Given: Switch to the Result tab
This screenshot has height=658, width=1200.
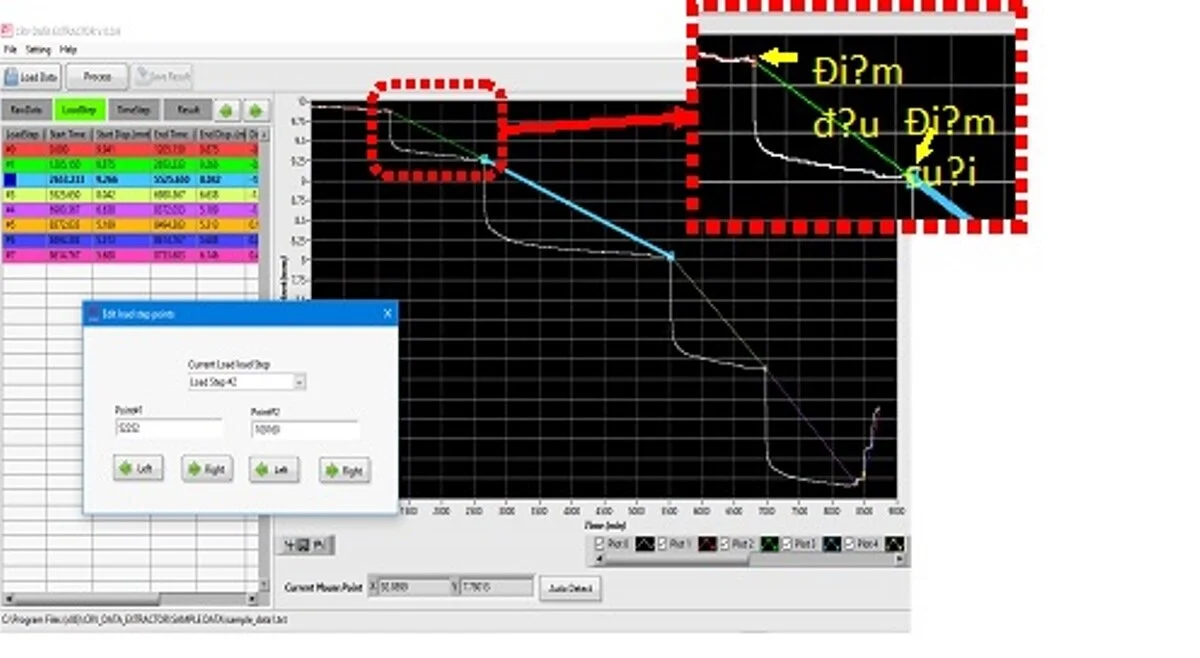Looking at the screenshot, I should click(188, 109).
